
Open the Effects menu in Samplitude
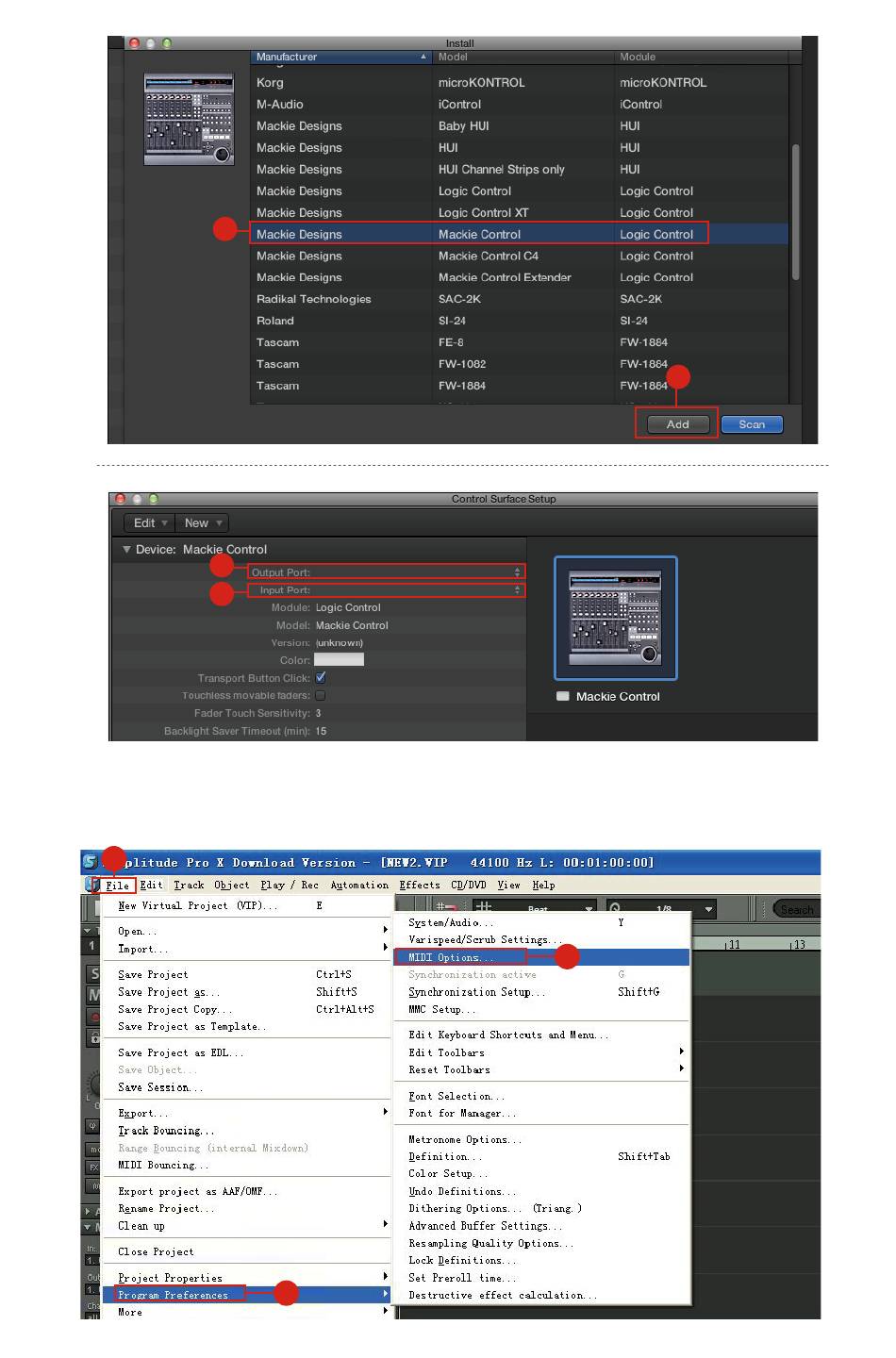(x=420, y=886)
